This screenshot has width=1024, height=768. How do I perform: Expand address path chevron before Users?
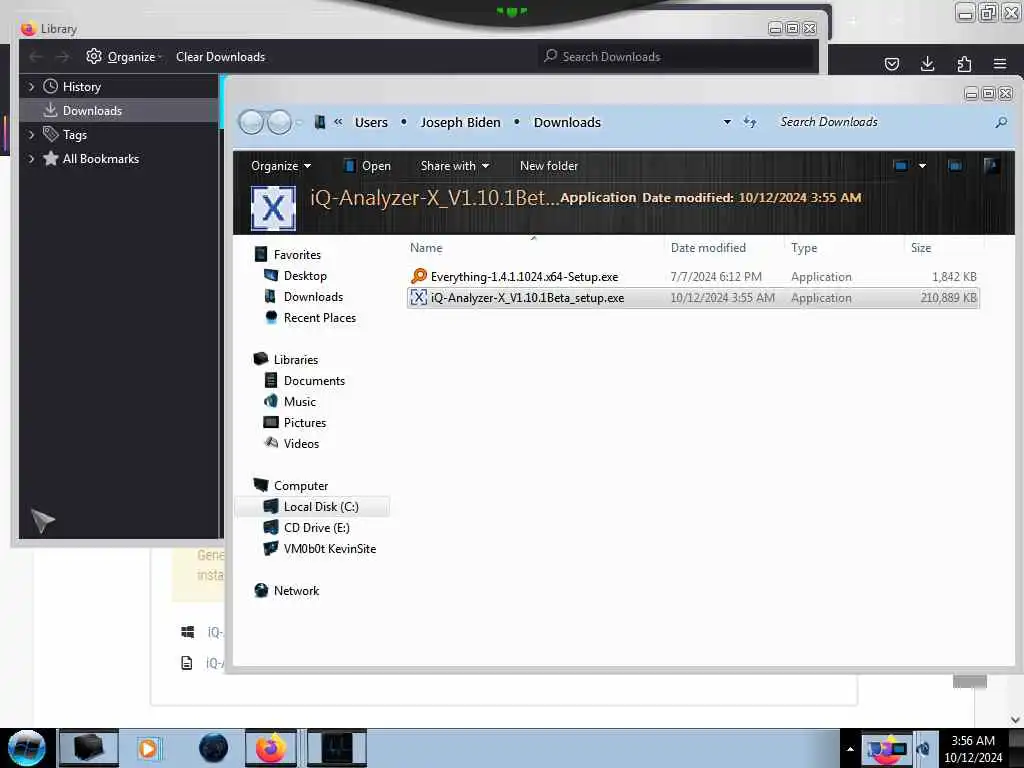coord(338,121)
